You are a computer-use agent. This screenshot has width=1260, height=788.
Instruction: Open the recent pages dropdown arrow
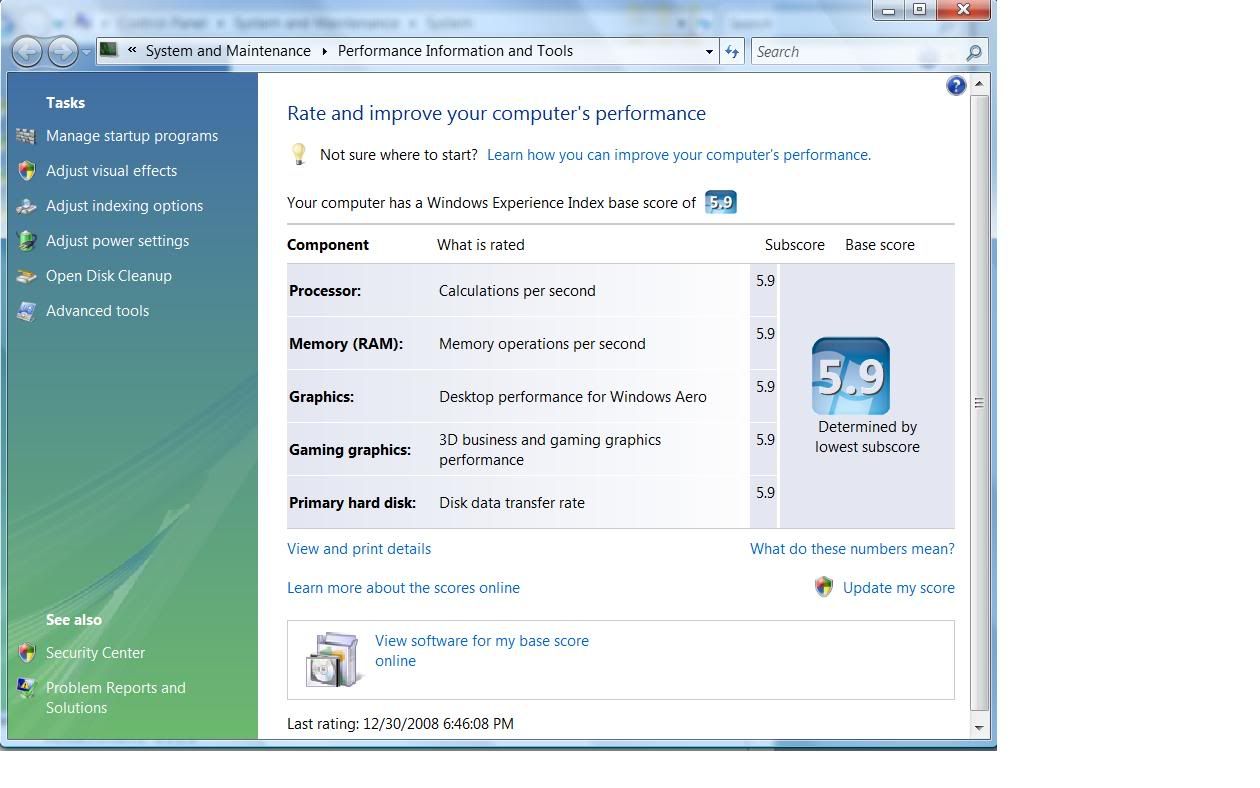pyautogui.click(x=88, y=52)
